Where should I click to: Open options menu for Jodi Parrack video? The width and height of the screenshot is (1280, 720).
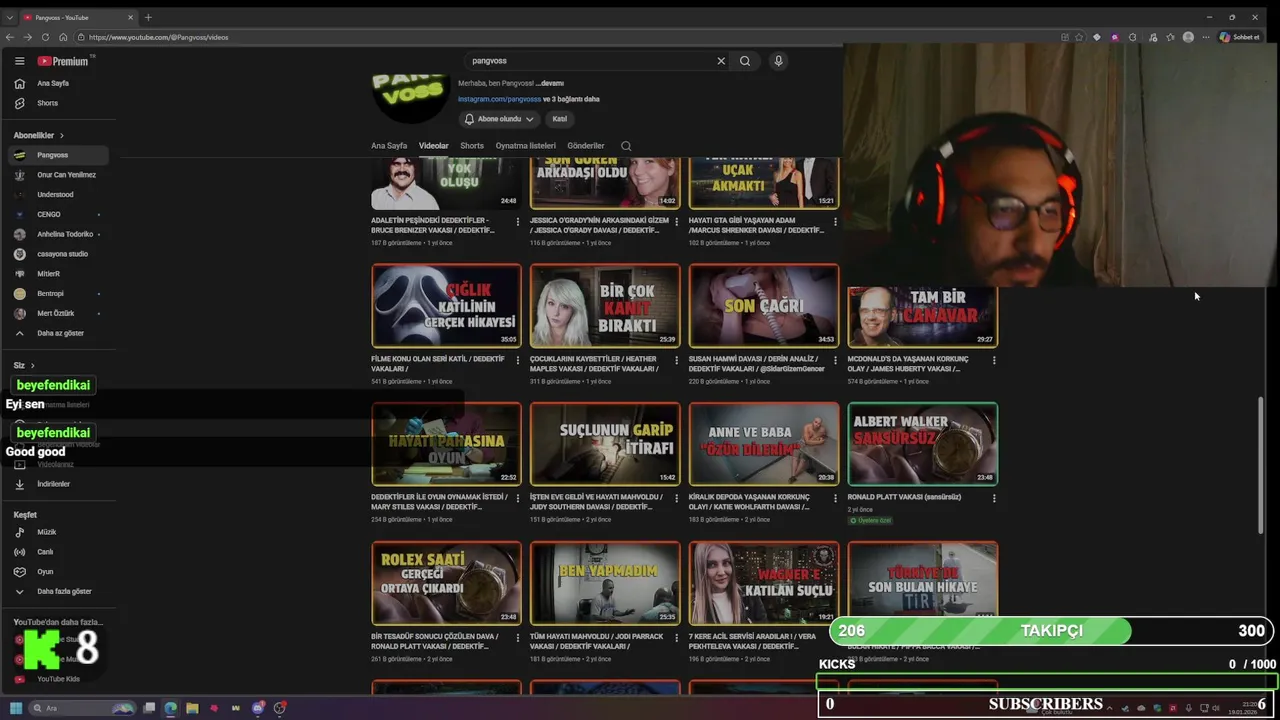tap(676, 639)
